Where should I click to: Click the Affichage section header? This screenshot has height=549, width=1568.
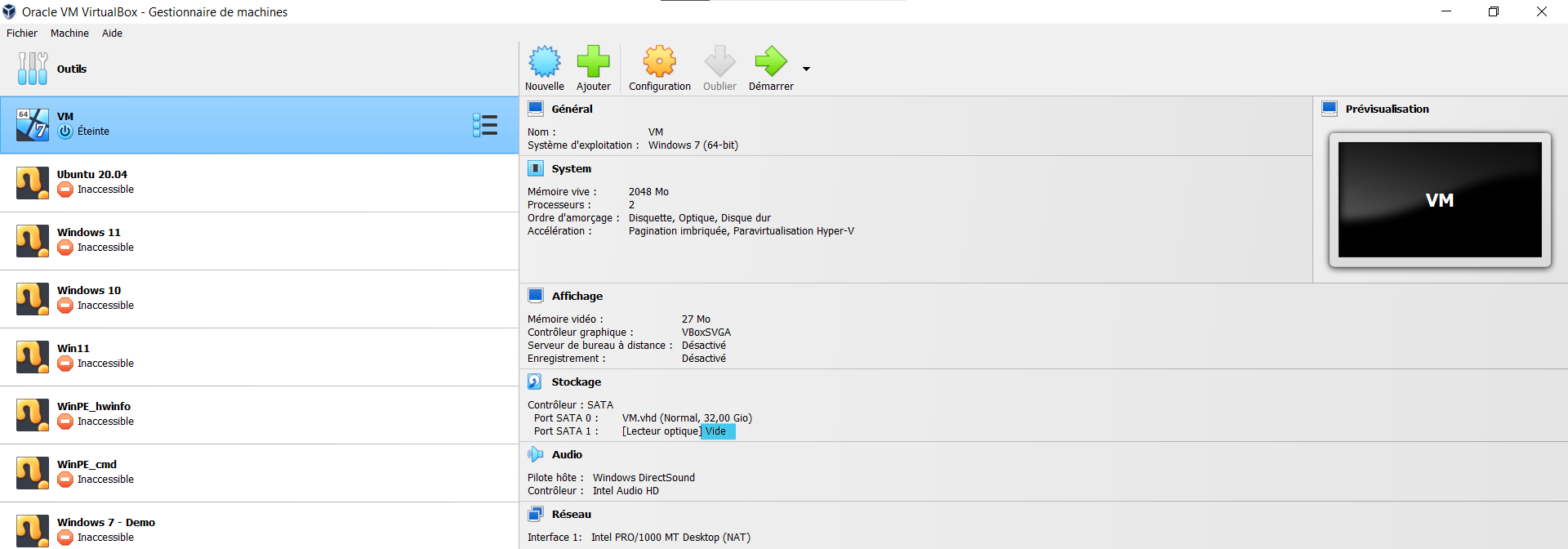click(577, 297)
